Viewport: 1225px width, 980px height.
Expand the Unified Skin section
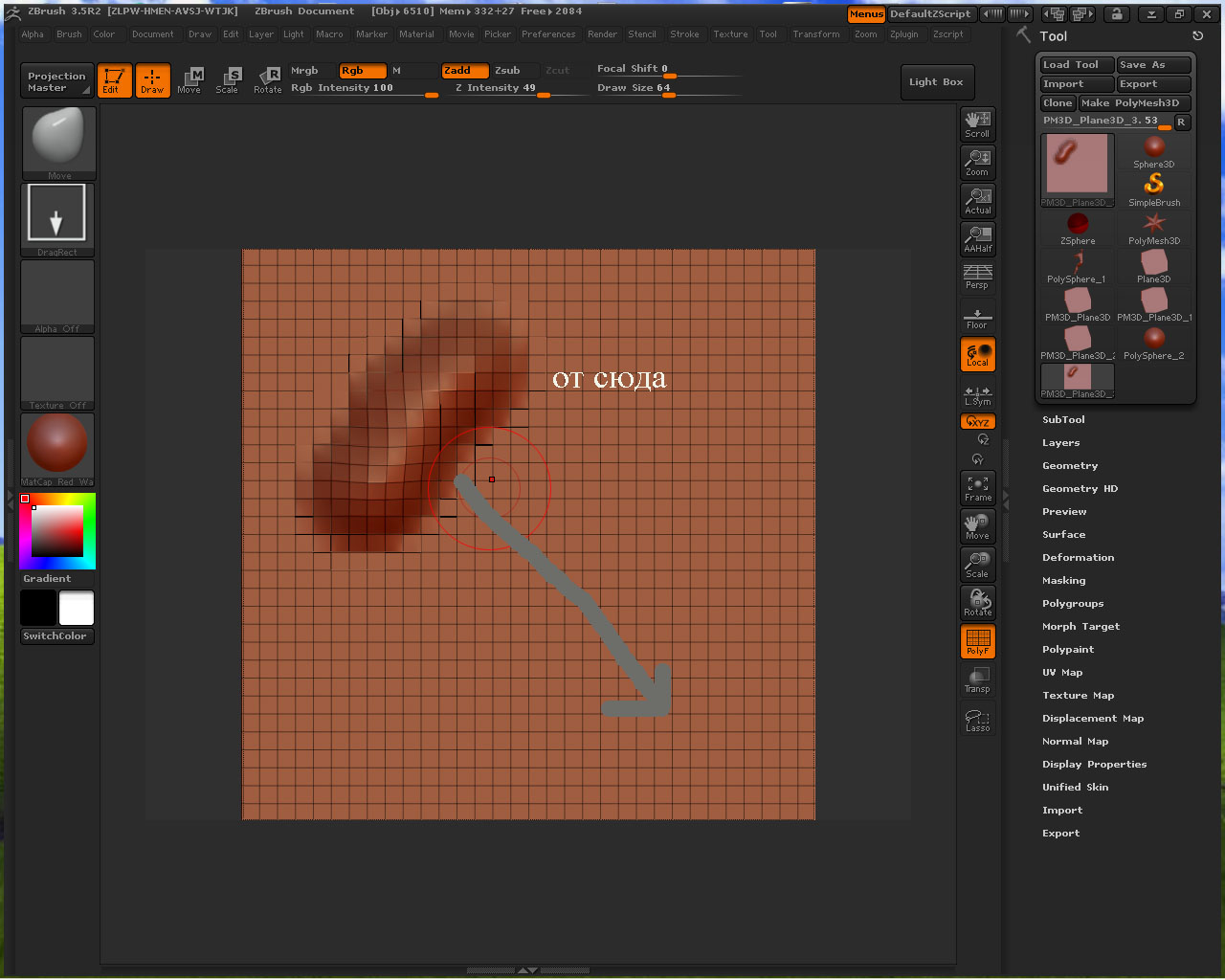click(x=1075, y=788)
